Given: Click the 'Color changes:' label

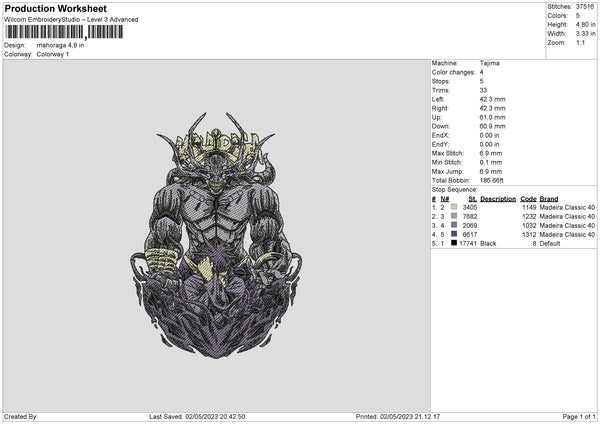Looking at the screenshot, I should point(453,72).
